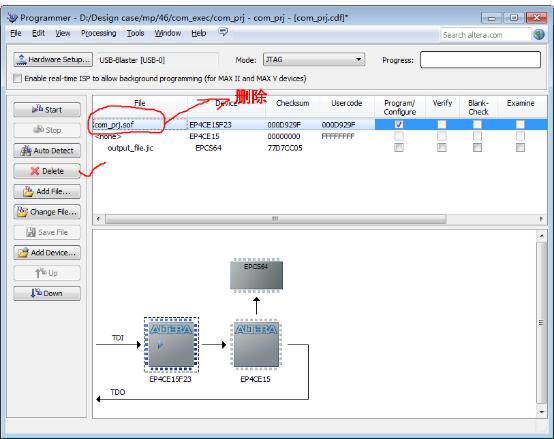
Task: Open the Tools menu
Action: [x=135, y=33]
